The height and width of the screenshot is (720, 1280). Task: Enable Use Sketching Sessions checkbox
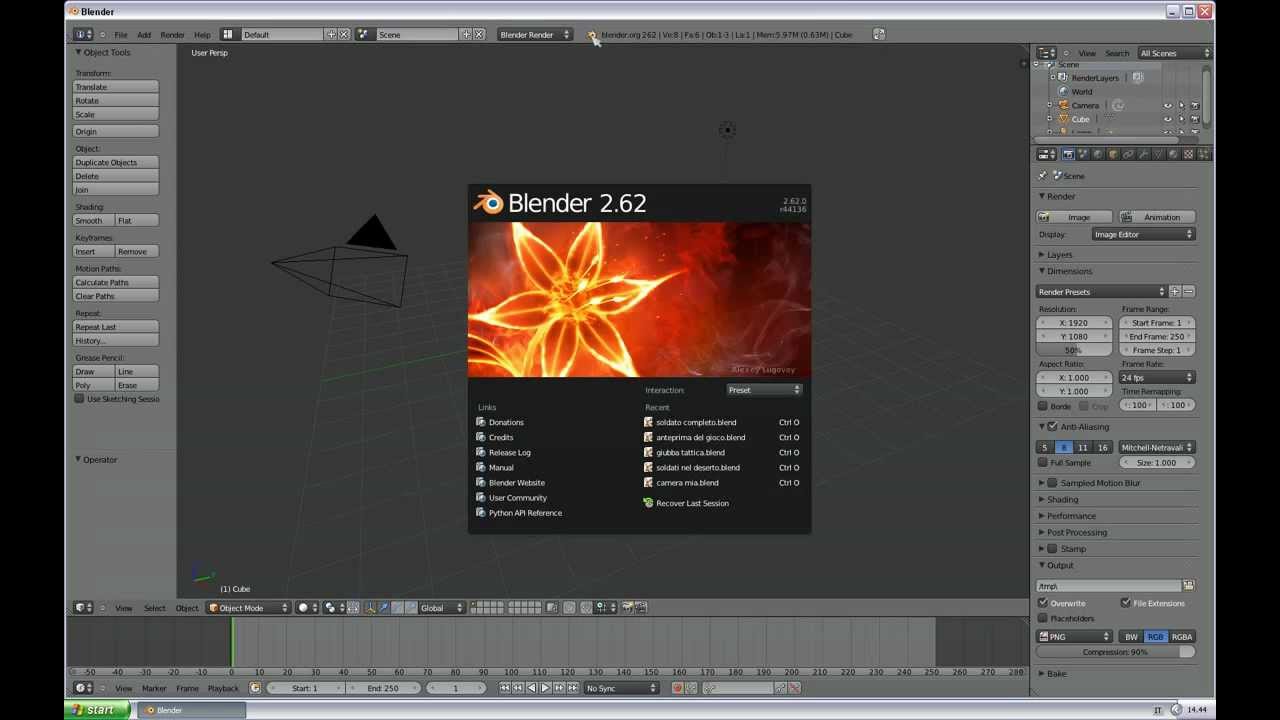point(80,398)
